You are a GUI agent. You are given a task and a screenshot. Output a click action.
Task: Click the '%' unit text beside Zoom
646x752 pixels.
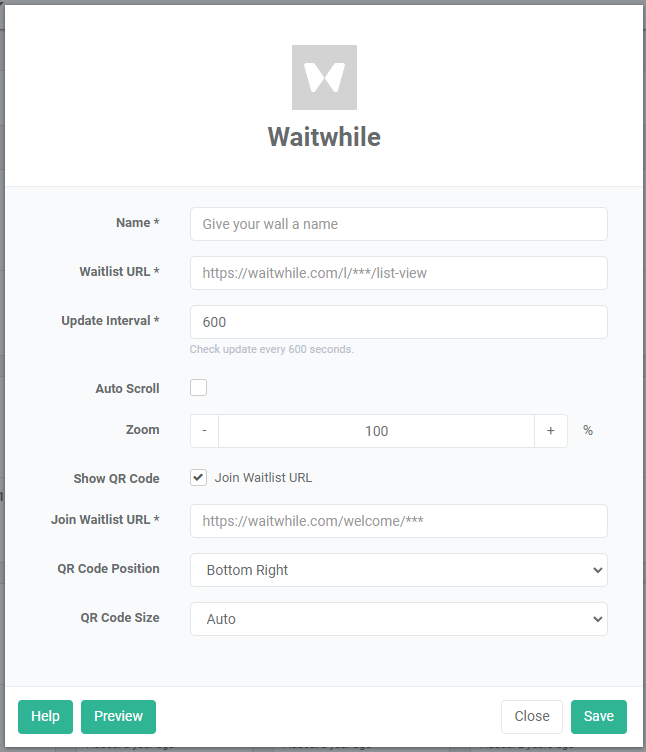tap(588, 430)
